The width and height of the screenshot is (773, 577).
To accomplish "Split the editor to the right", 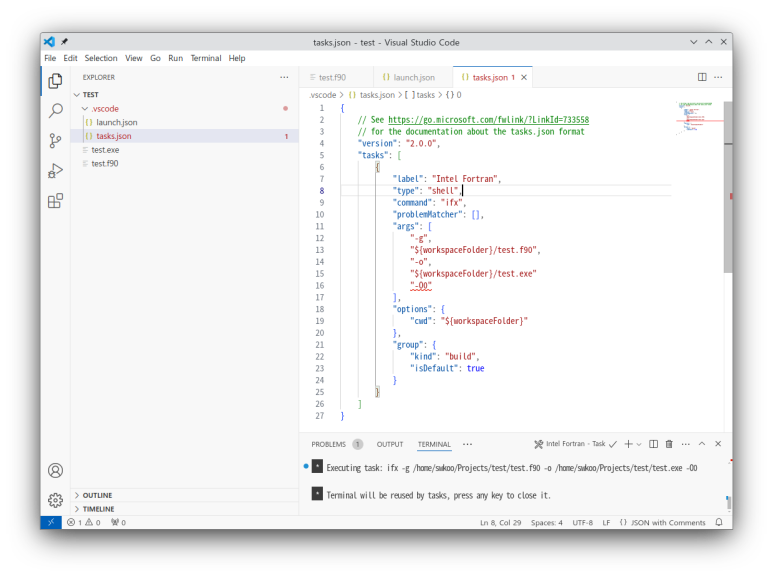I will 702,77.
